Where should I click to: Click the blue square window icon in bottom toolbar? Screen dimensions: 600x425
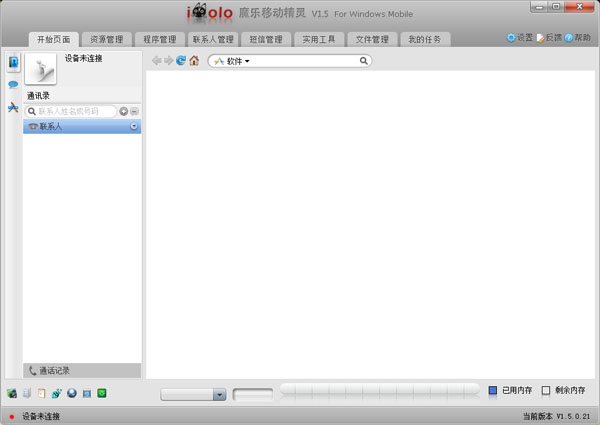pos(87,393)
